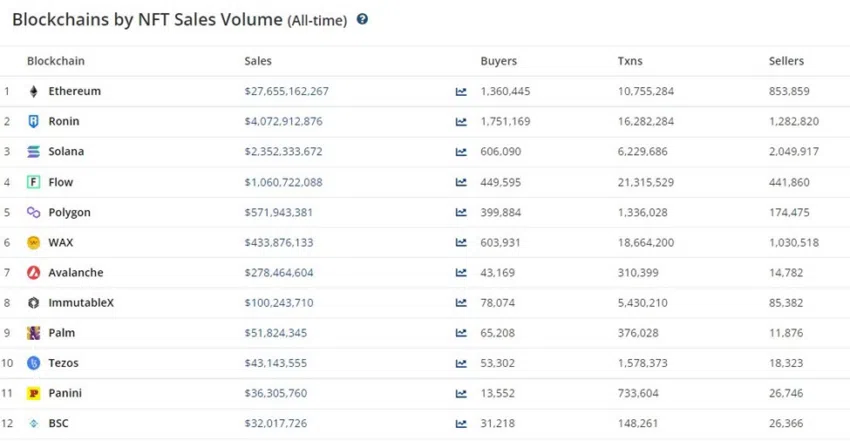Open the Ethereum blockchain link
This screenshot has height=441, width=850.
point(75,91)
